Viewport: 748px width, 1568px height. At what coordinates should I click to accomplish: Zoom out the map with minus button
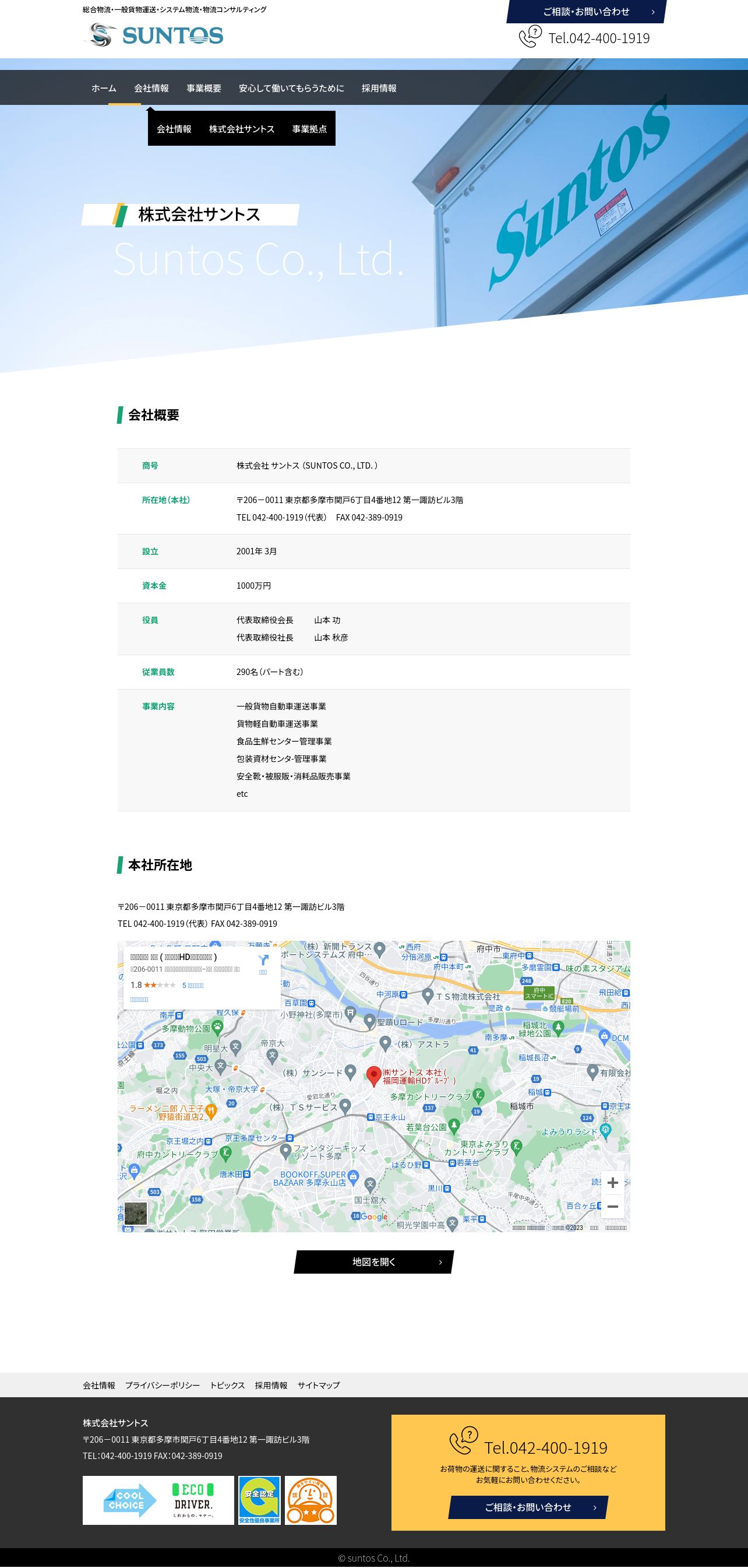[x=612, y=1207]
